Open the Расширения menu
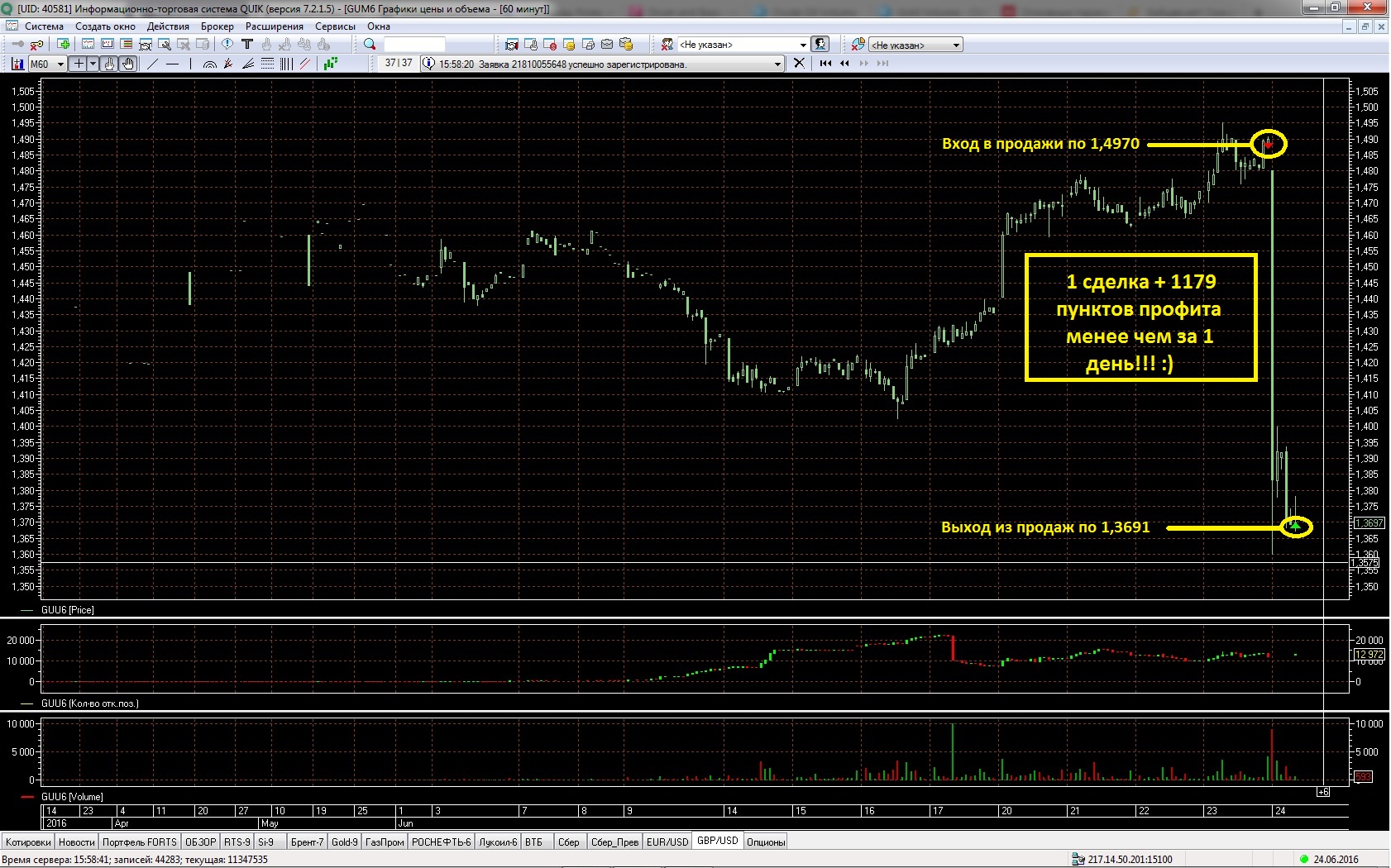Viewport: 1391px width, 868px height. click(274, 26)
